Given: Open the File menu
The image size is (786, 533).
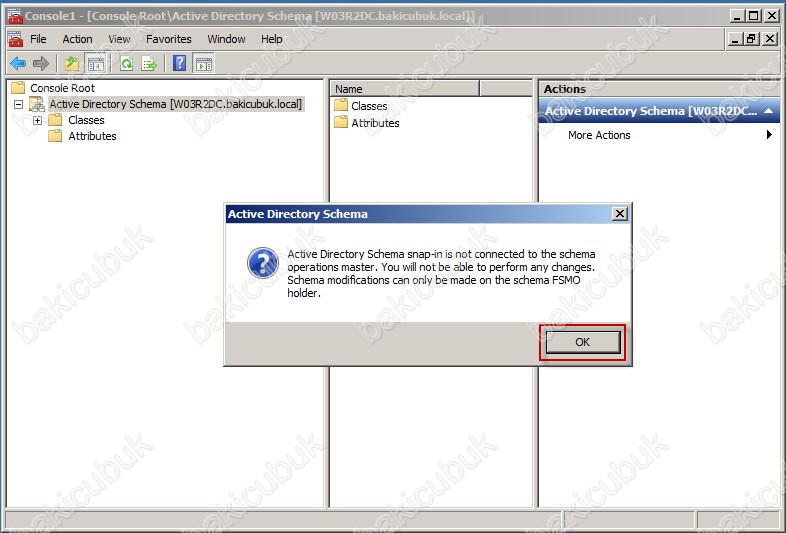Looking at the screenshot, I should tap(38, 39).
